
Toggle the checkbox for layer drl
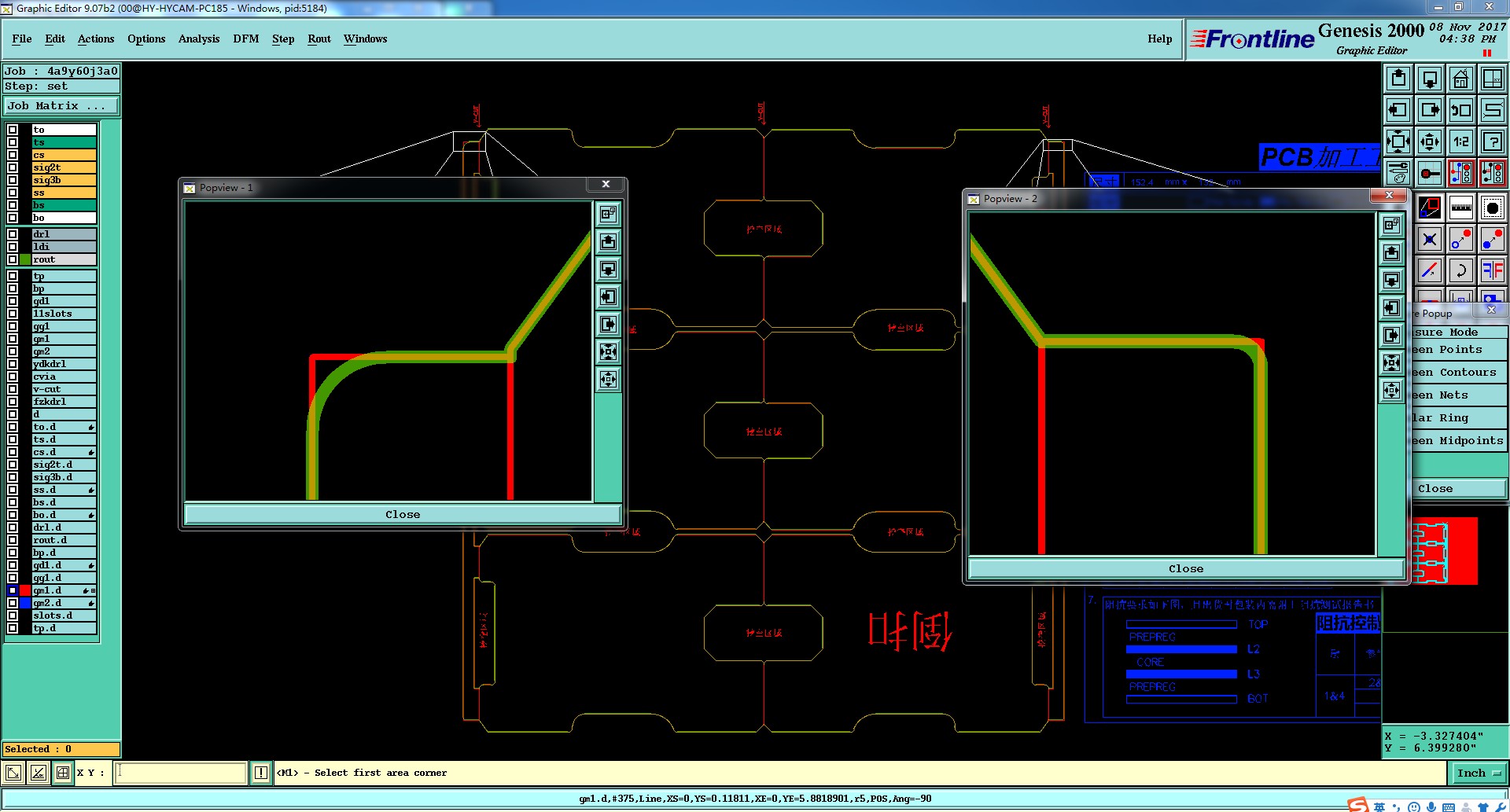point(13,234)
